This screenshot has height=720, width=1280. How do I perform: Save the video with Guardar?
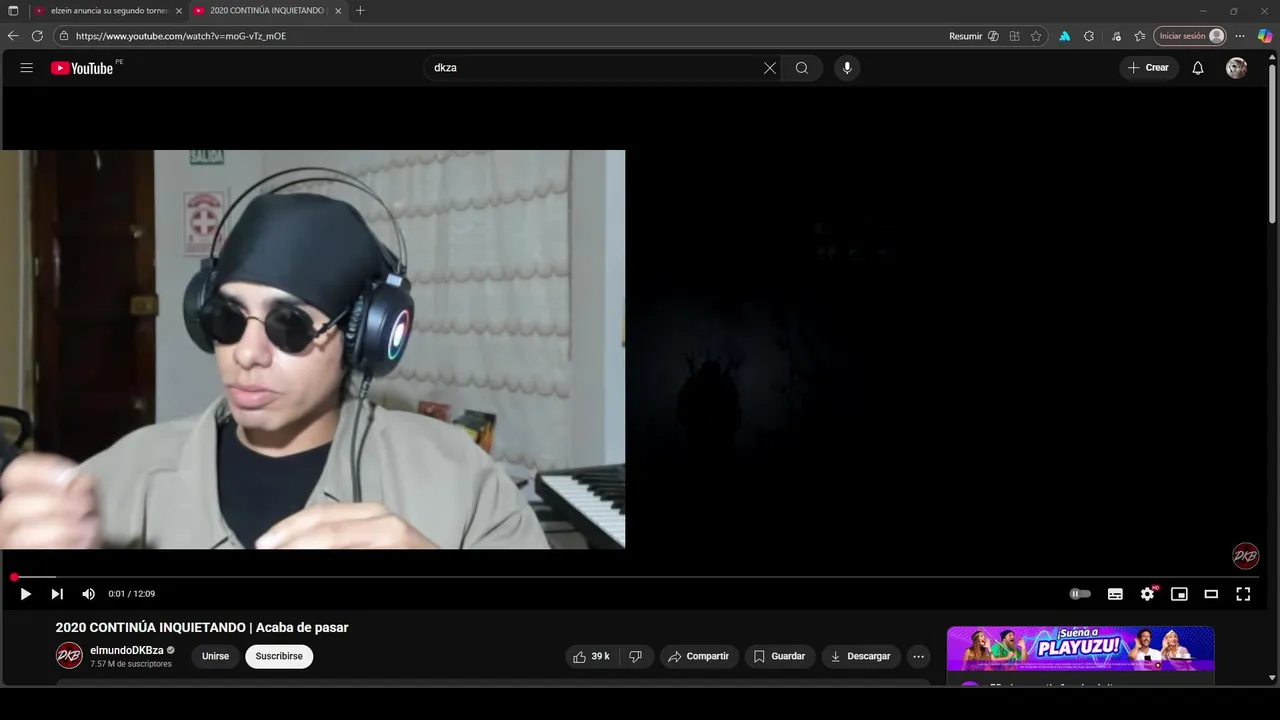pos(779,656)
